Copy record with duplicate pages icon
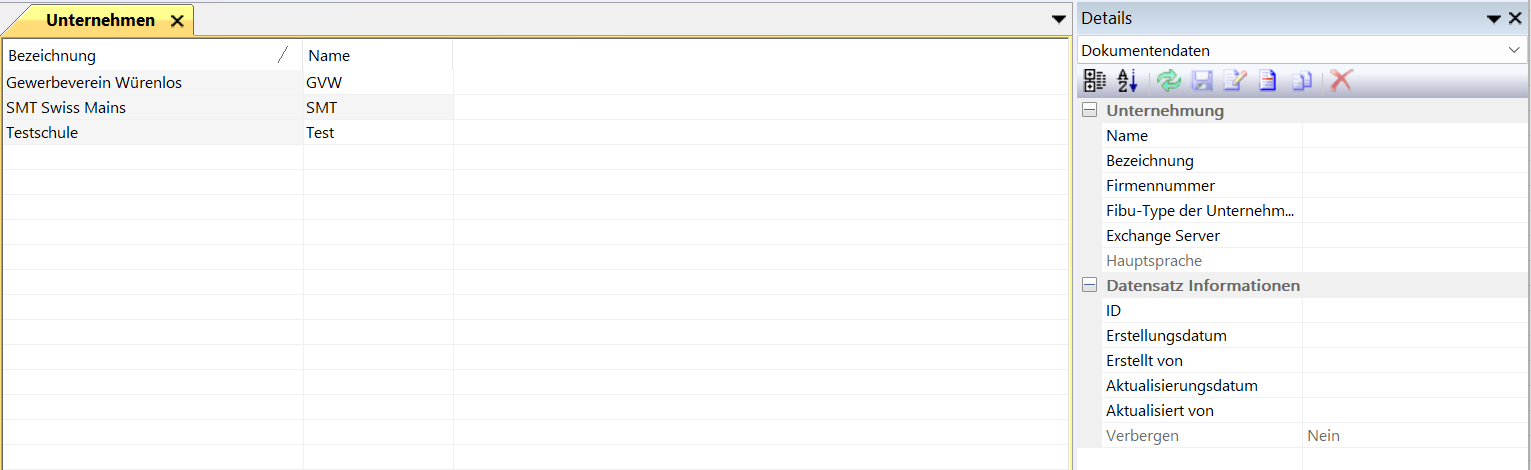 1301,81
